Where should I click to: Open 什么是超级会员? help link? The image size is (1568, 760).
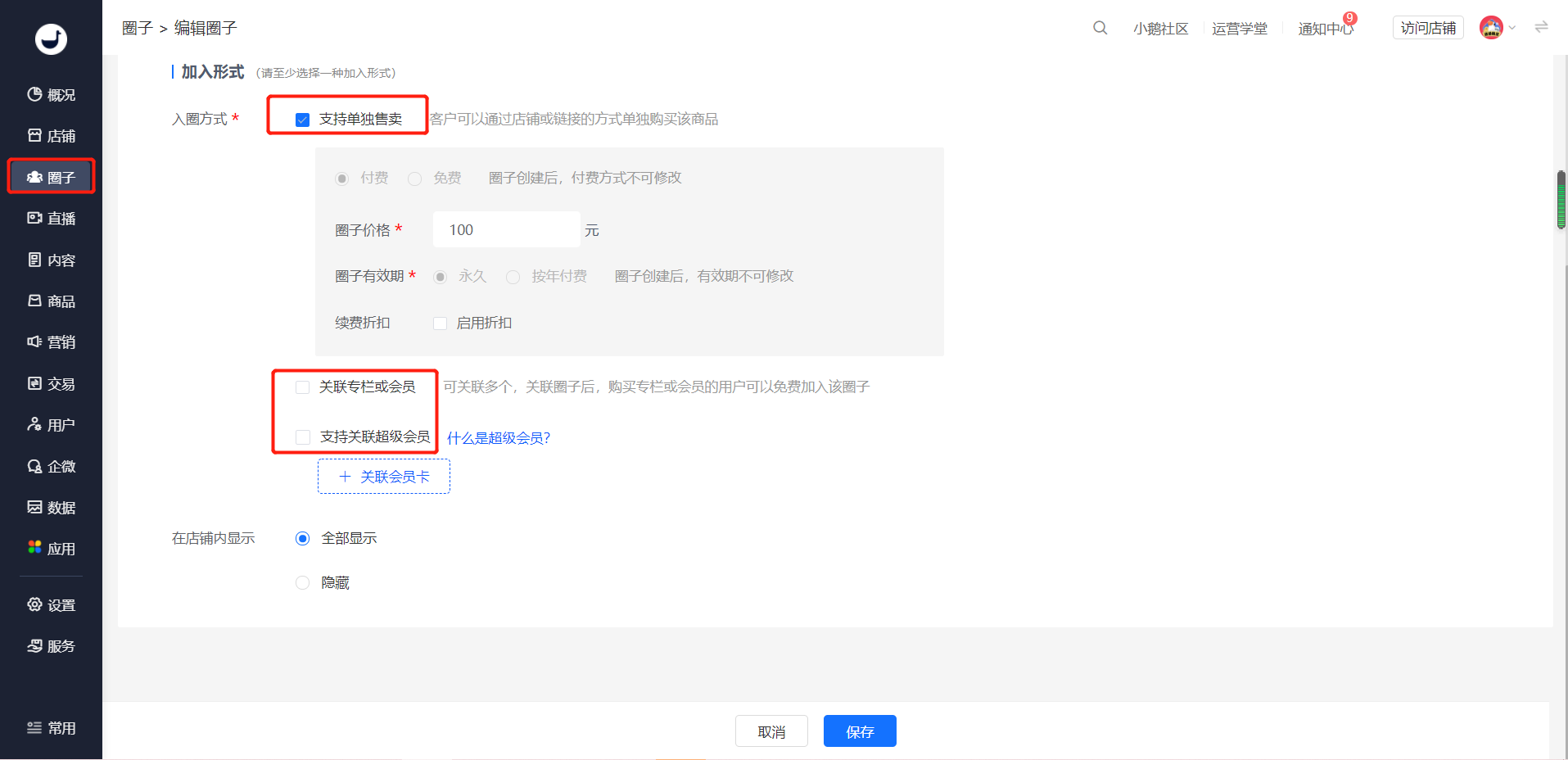(x=499, y=438)
